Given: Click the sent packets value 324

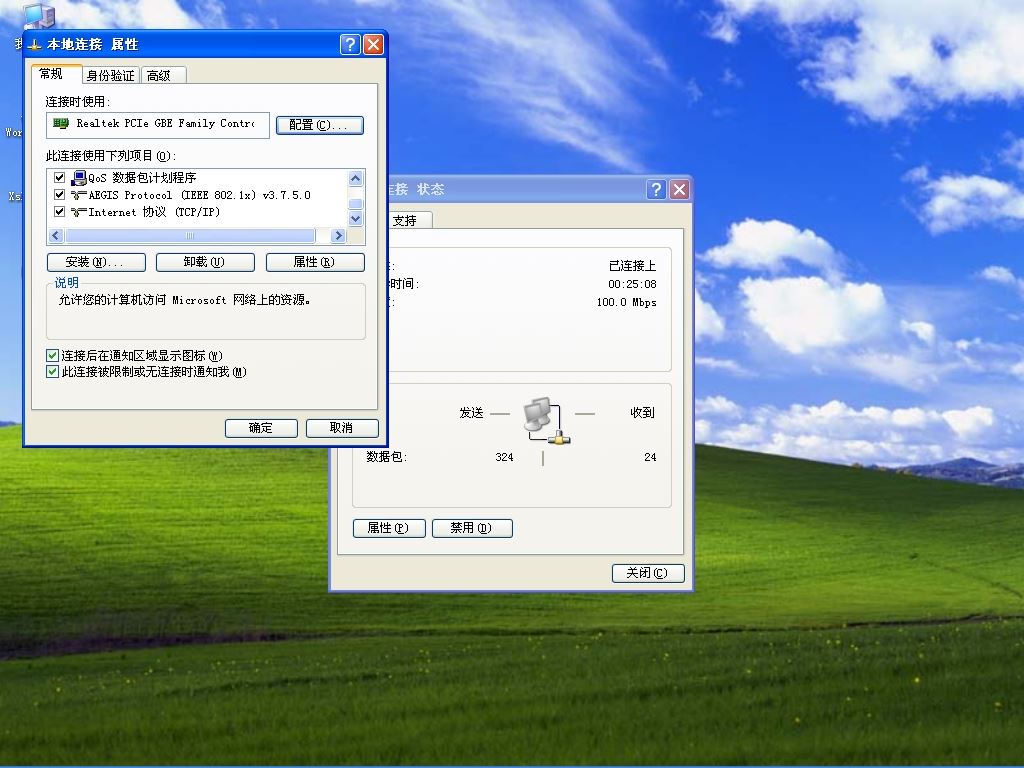Looking at the screenshot, I should (x=504, y=457).
